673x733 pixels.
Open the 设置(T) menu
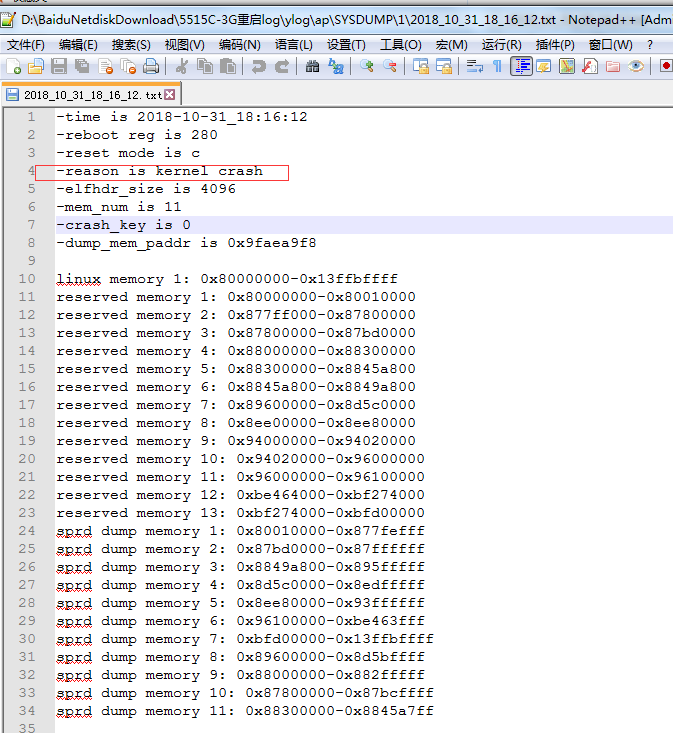pyautogui.click(x=346, y=45)
